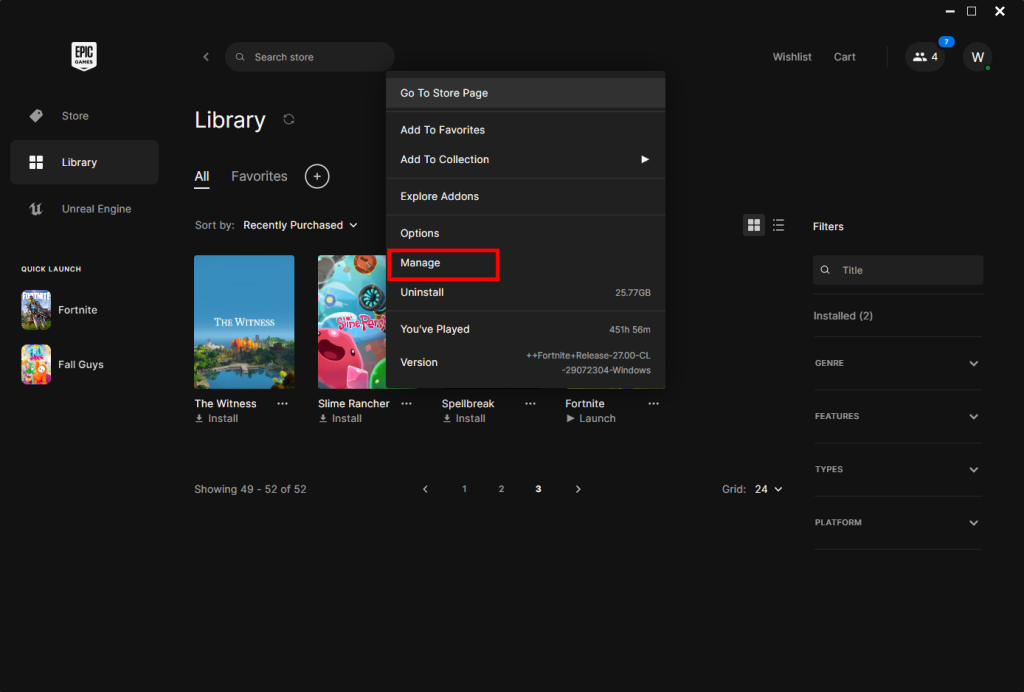Open the Store section in sidebar
The image size is (1024, 692).
click(x=84, y=116)
